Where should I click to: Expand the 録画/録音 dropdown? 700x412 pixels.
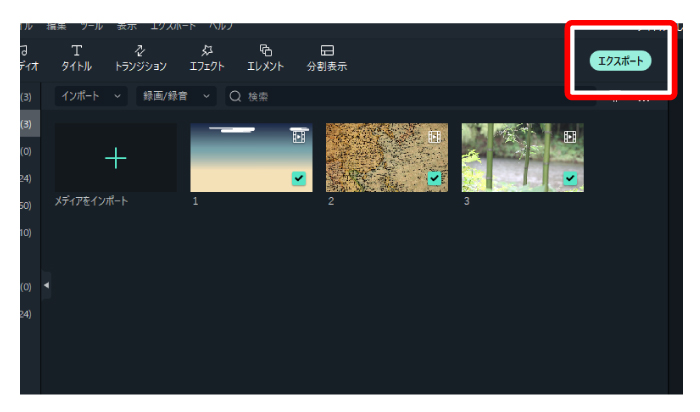click(176, 96)
